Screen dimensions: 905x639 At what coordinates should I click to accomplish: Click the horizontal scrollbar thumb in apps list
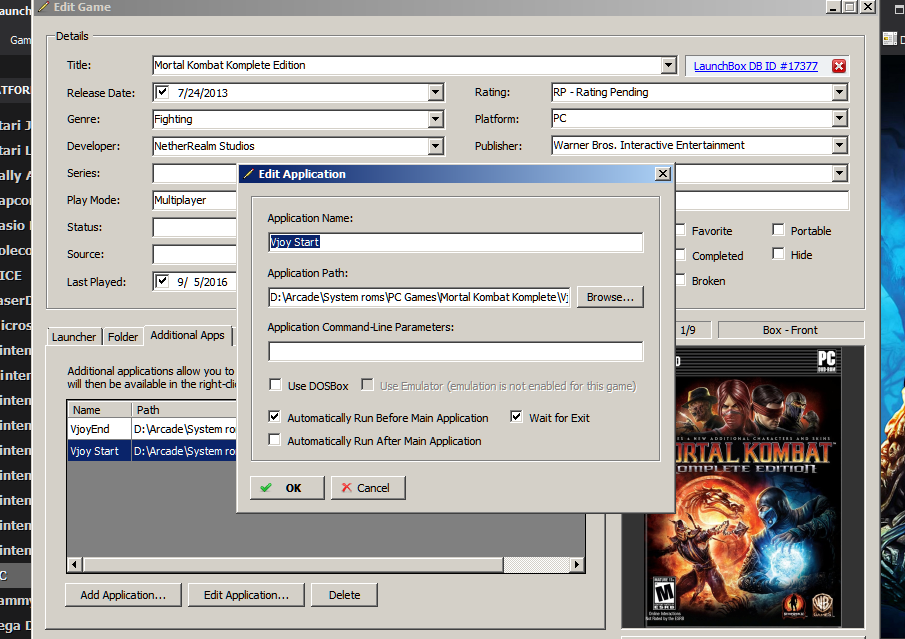293,564
